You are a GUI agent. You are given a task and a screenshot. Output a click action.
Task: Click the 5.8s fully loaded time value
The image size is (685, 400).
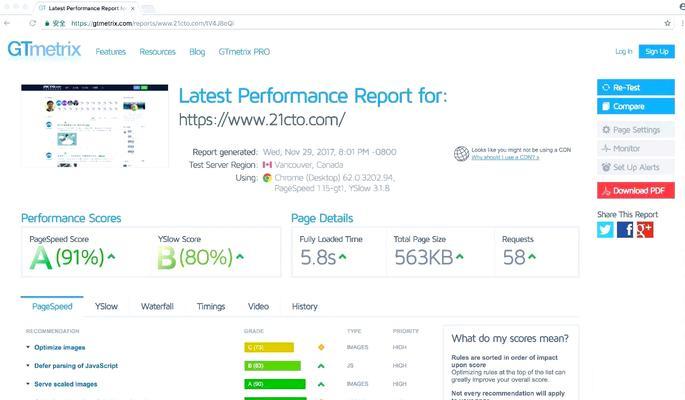tap(318, 257)
